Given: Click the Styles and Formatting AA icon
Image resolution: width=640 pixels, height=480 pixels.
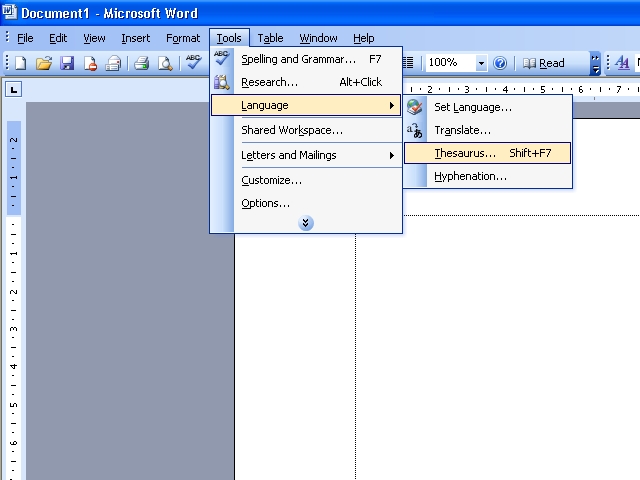Looking at the screenshot, I should pyautogui.click(x=622, y=63).
